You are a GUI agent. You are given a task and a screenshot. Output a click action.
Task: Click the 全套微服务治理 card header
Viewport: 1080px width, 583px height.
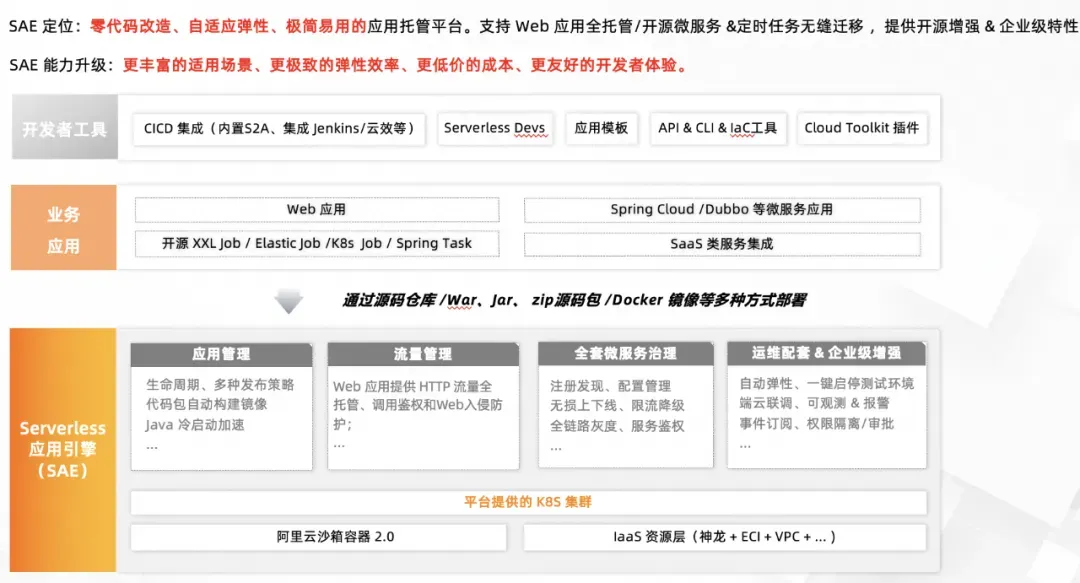625,354
